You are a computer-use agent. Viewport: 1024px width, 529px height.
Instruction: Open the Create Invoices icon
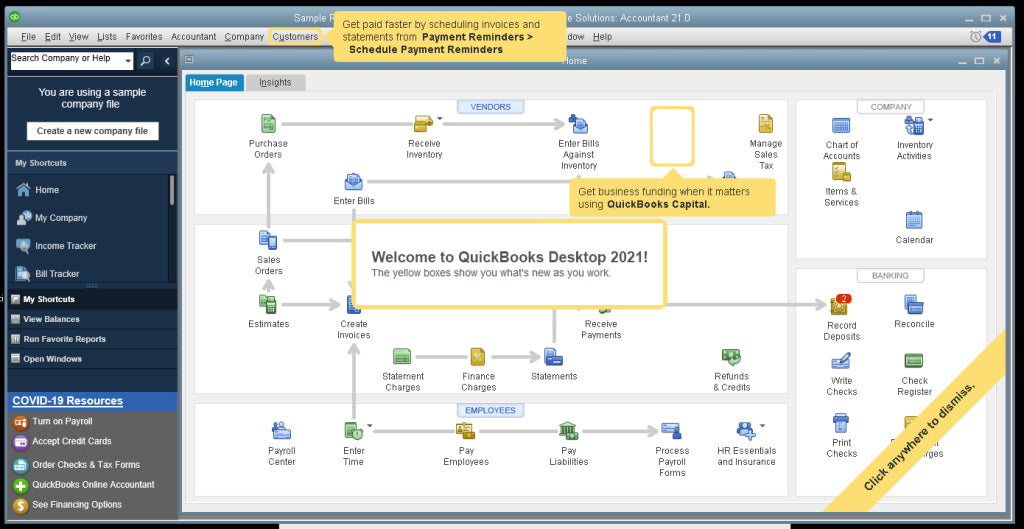(x=353, y=304)
